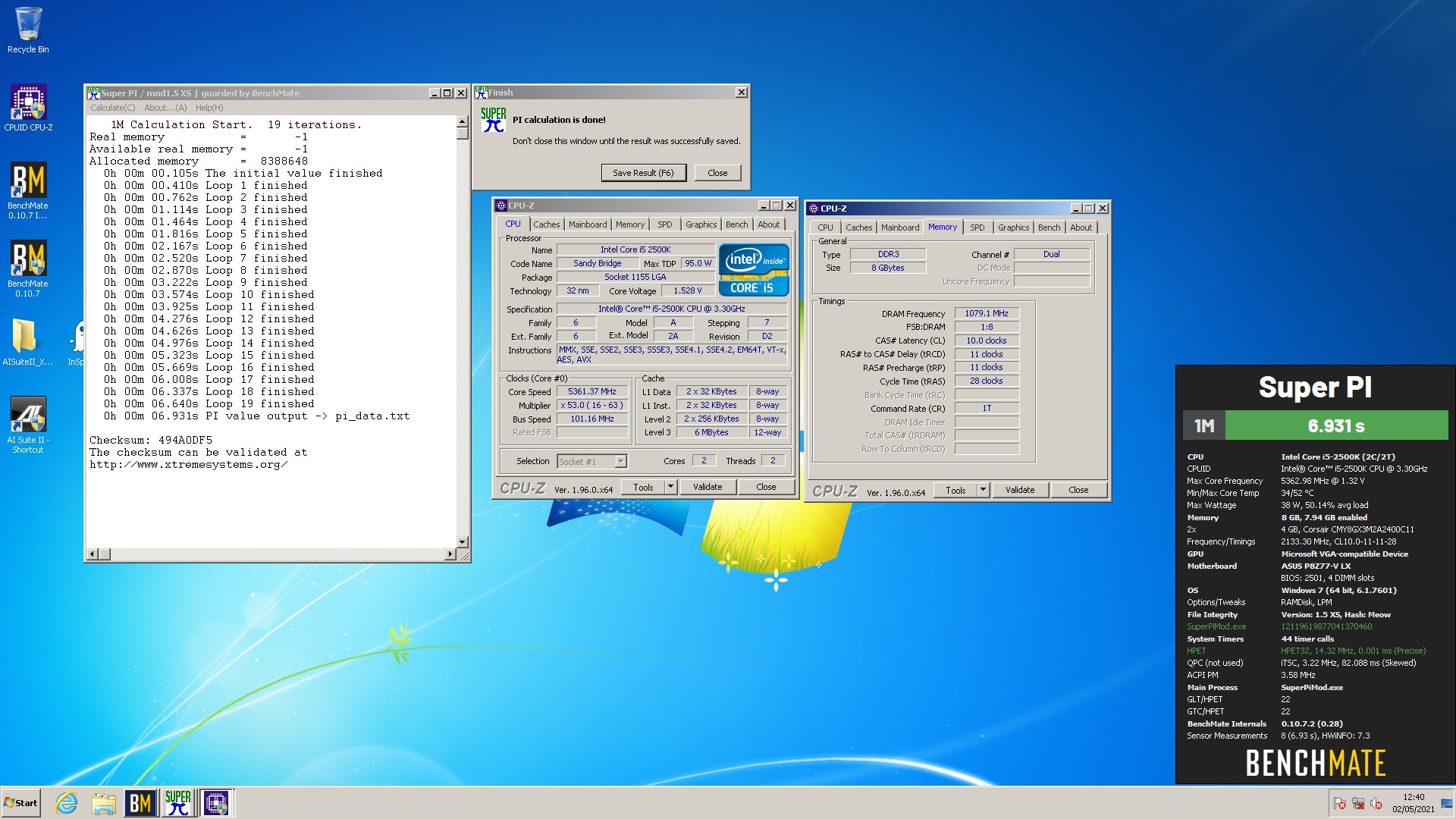This screenshot has width=1456, height=819.
Task: Switch to CPU-Z via its taskbar icon
Action: (x=216, y=803)
